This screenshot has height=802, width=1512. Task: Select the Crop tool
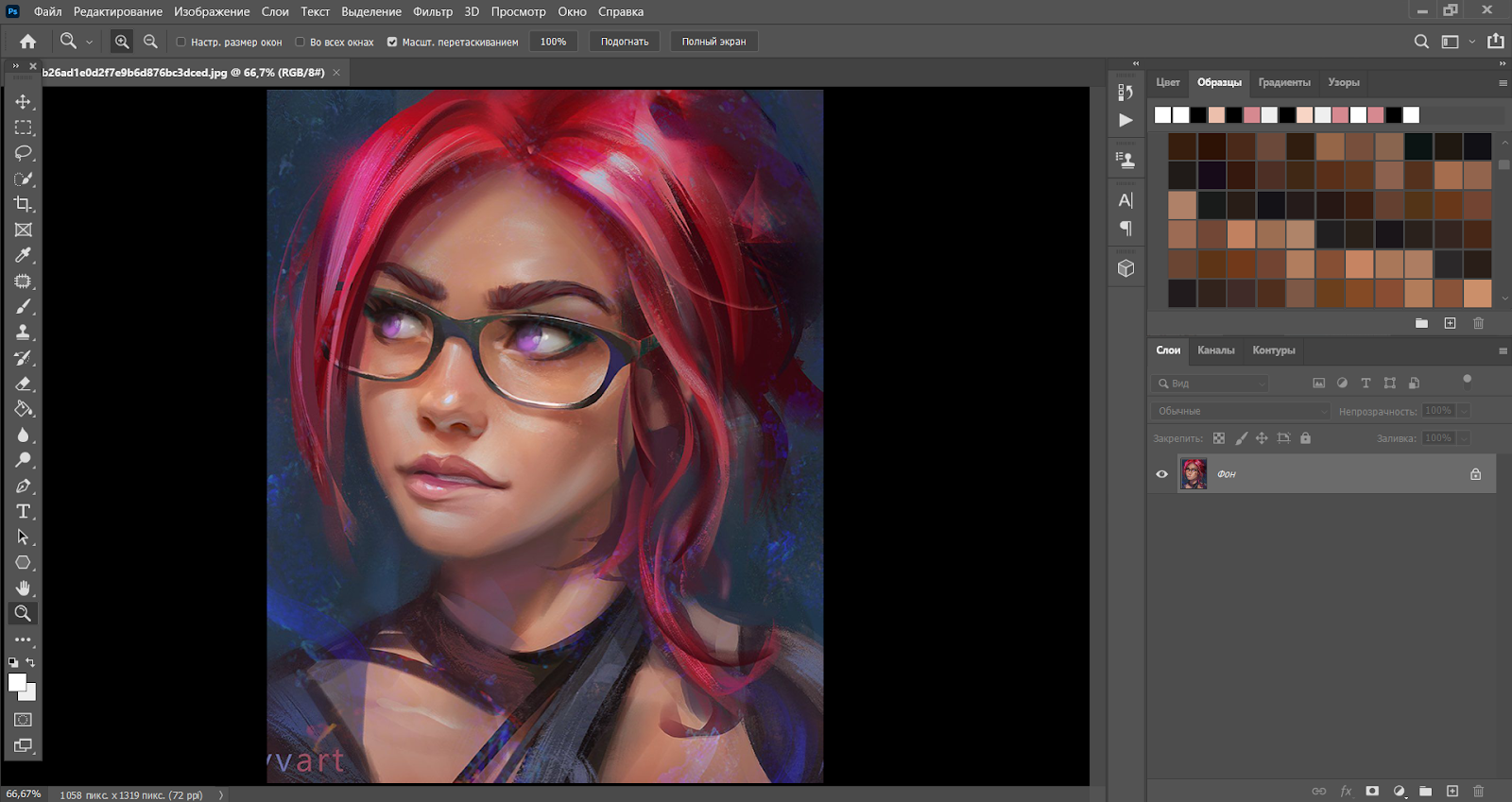pos(23,204)
